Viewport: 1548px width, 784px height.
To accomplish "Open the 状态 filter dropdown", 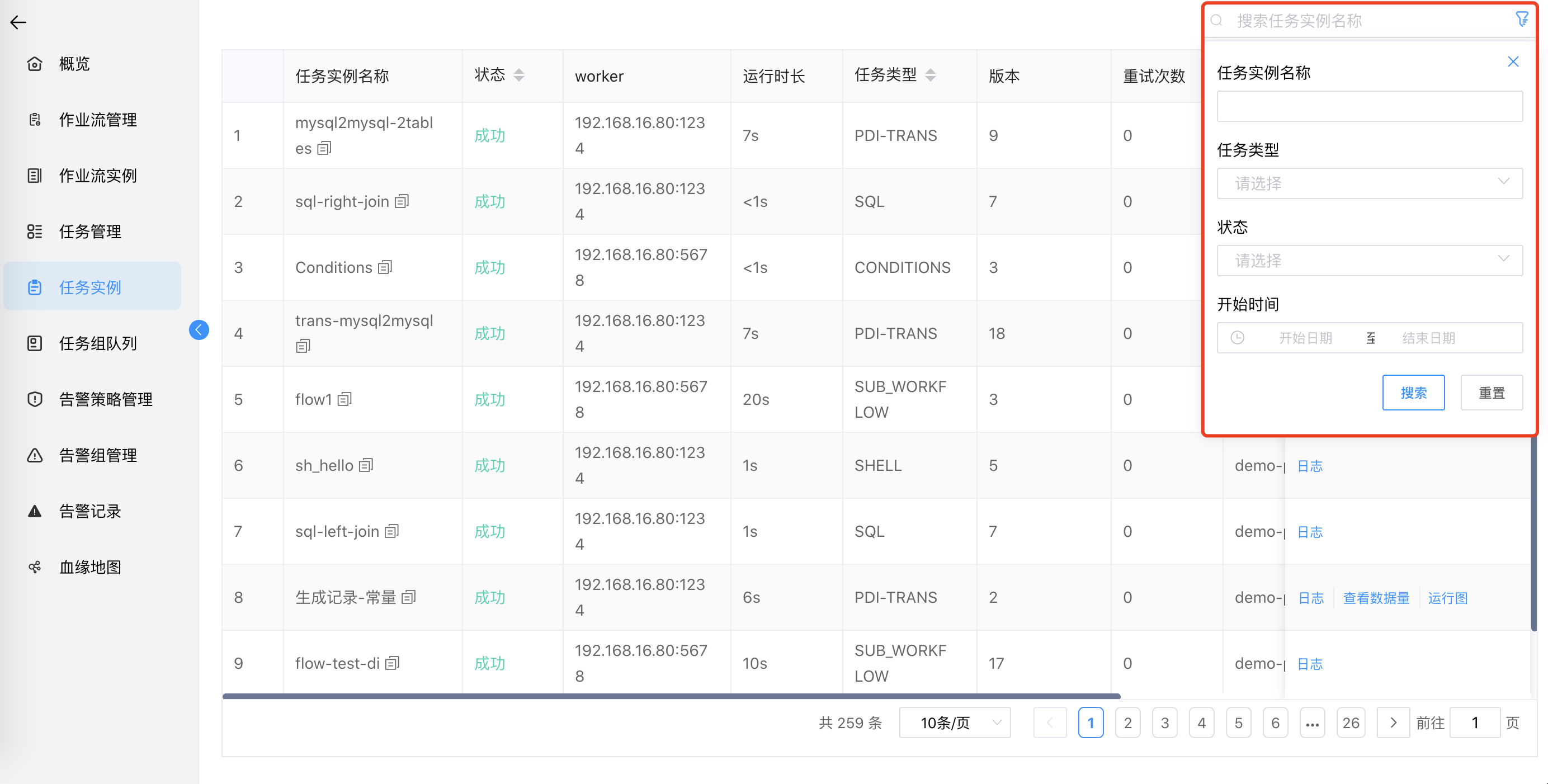I will [x=1369, y=261].
